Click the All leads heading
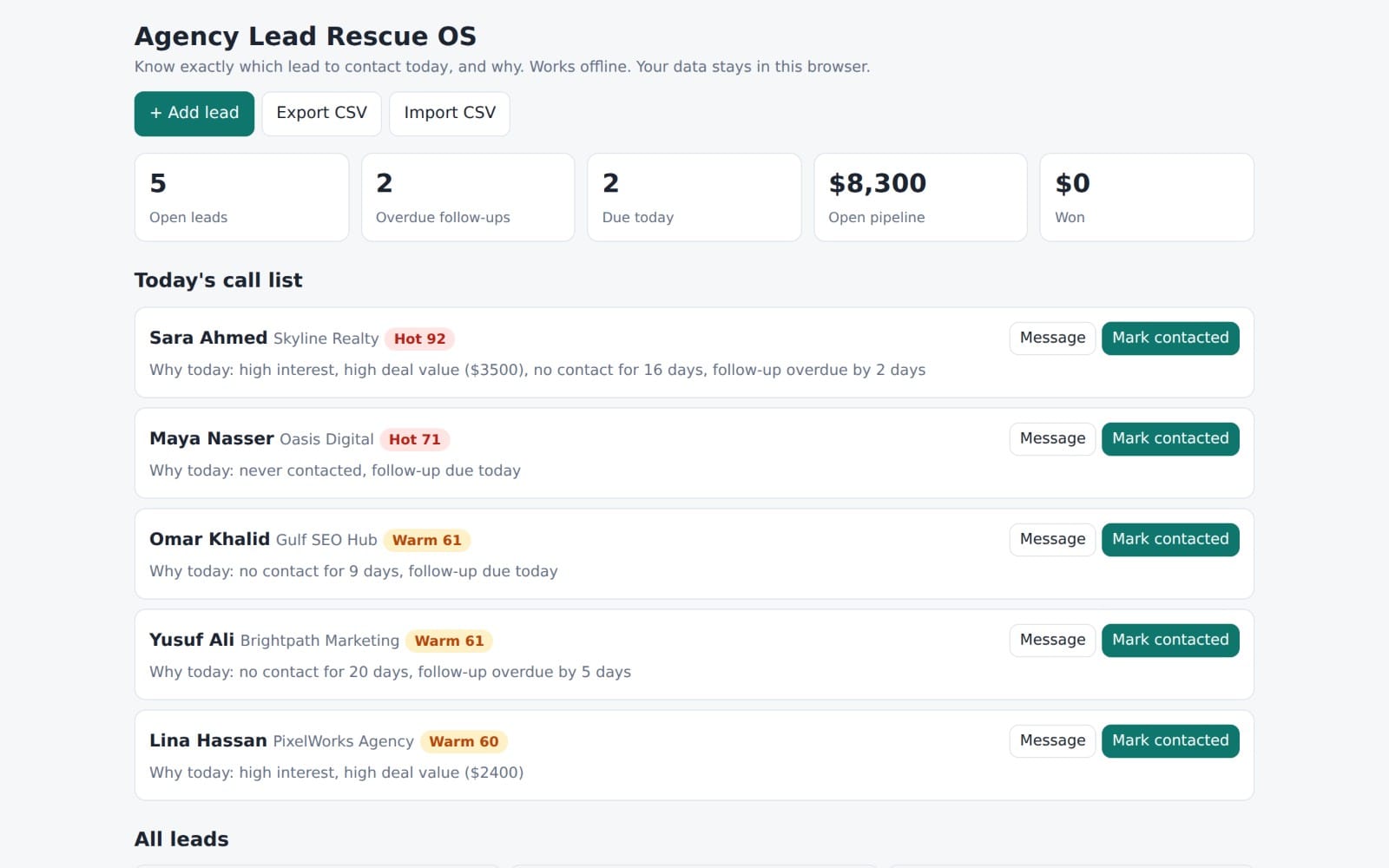 [181, 839]
